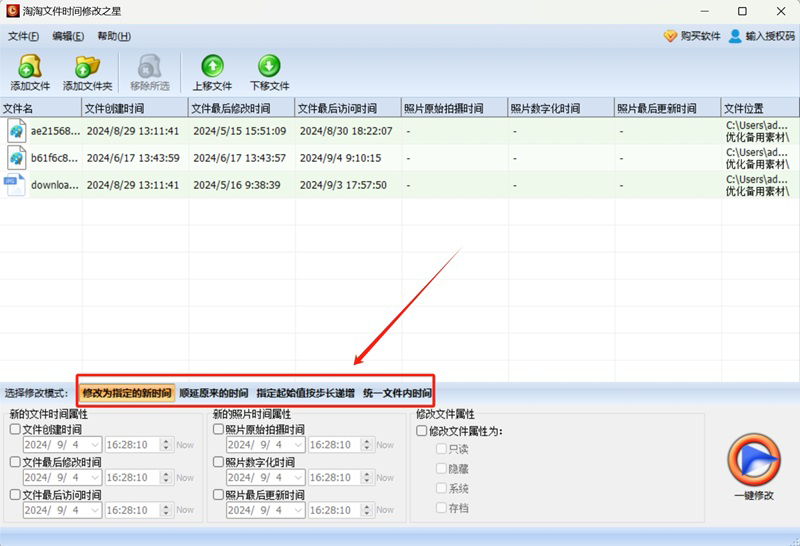The height and width of the screenshot is (546, 800).
Task: Tick 照片原始拍摄时间 checkbox
Action: [x=218, y=429]
